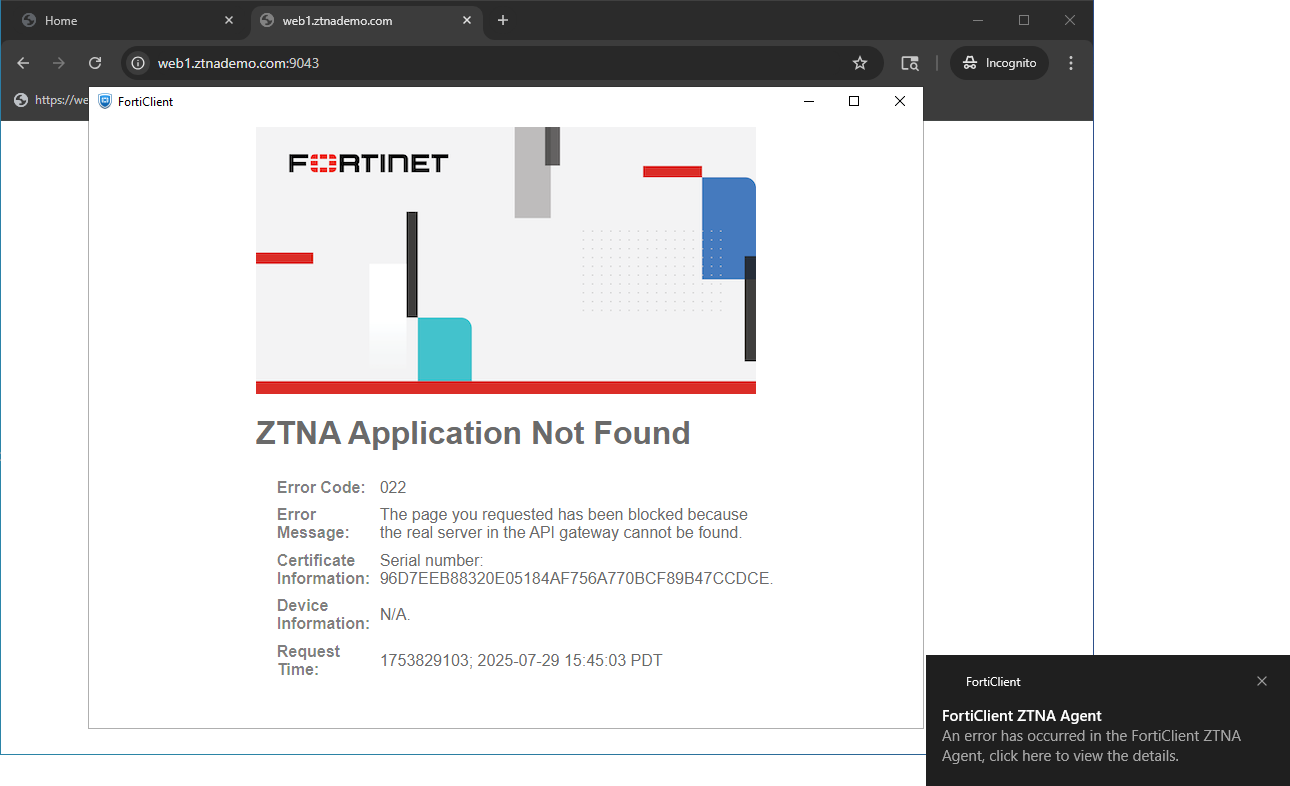Open Chrome's three-dot menu
The image size is (1290, 786).
[1071, 63]
